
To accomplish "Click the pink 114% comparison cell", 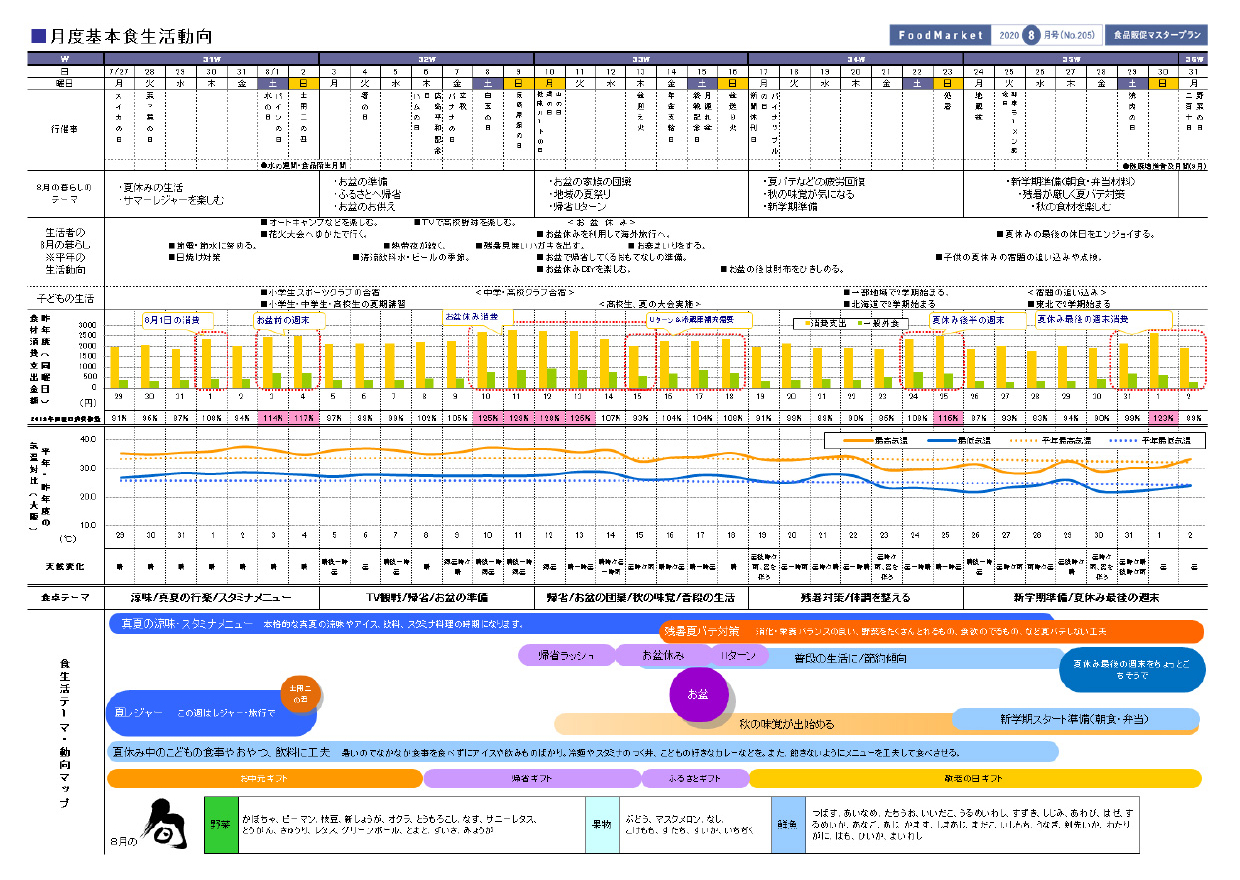I will coord(272,416).
